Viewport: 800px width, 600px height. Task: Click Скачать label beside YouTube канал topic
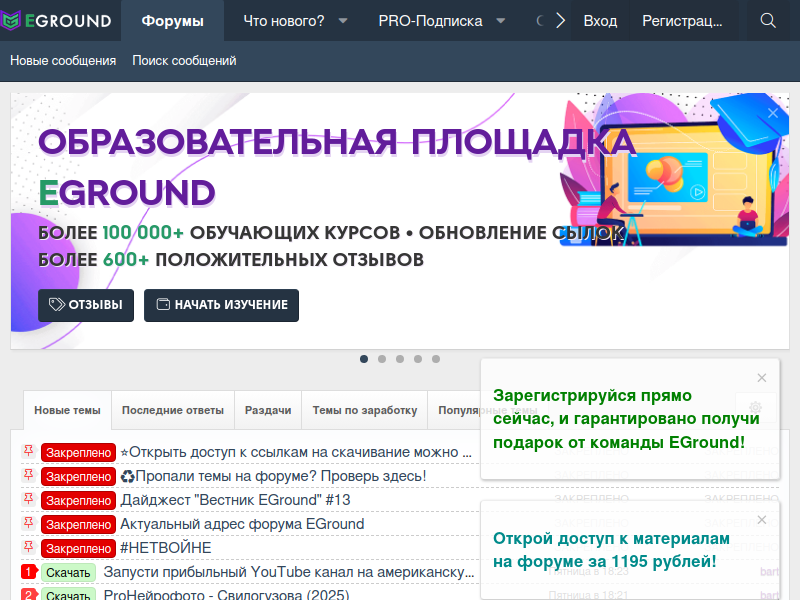coord(68,573)
